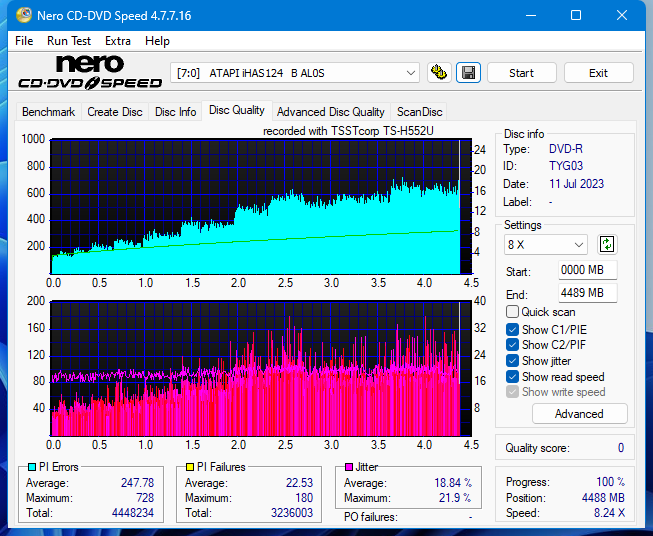Screen dimensions: 653x536
Task: Click PI Errors total 4448234
Action: pos(133,513)
